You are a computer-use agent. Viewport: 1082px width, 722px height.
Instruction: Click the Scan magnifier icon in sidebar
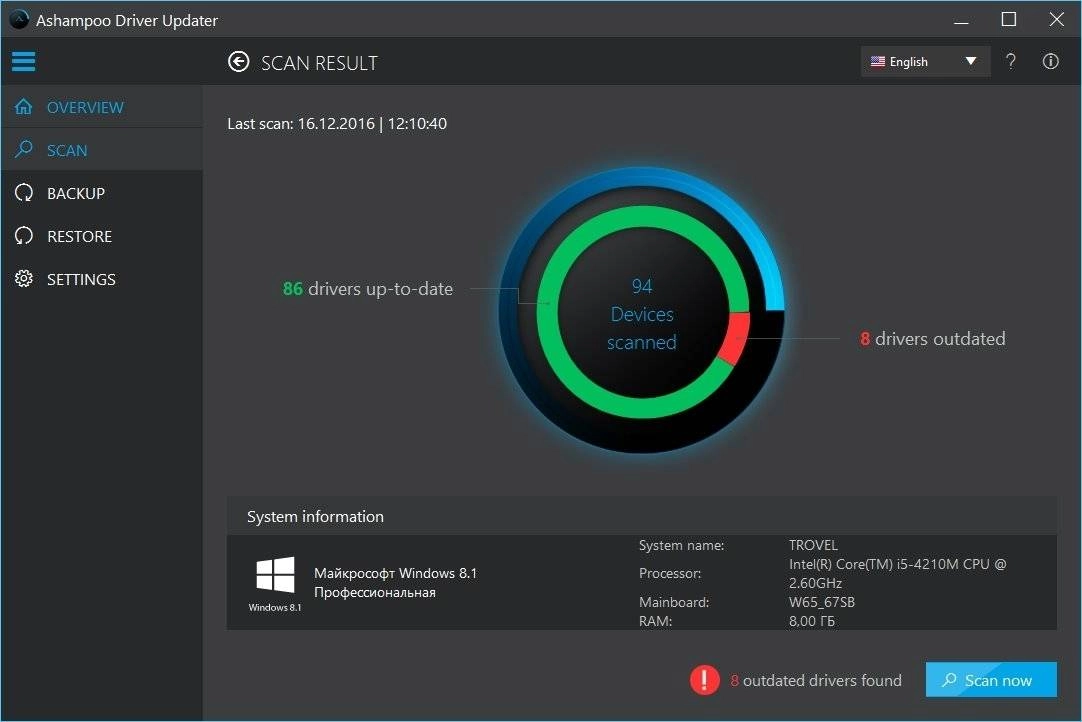(23, 149)
